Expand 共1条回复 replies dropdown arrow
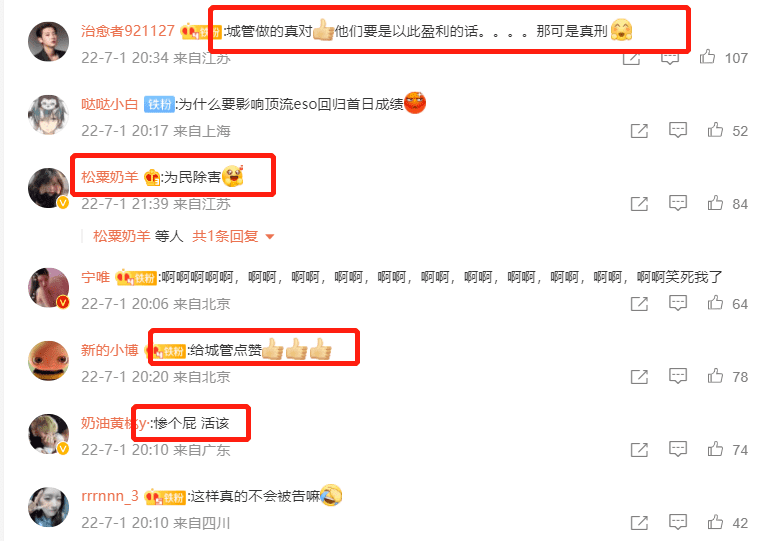Screen dimensions: 770x541 (269, 237)
